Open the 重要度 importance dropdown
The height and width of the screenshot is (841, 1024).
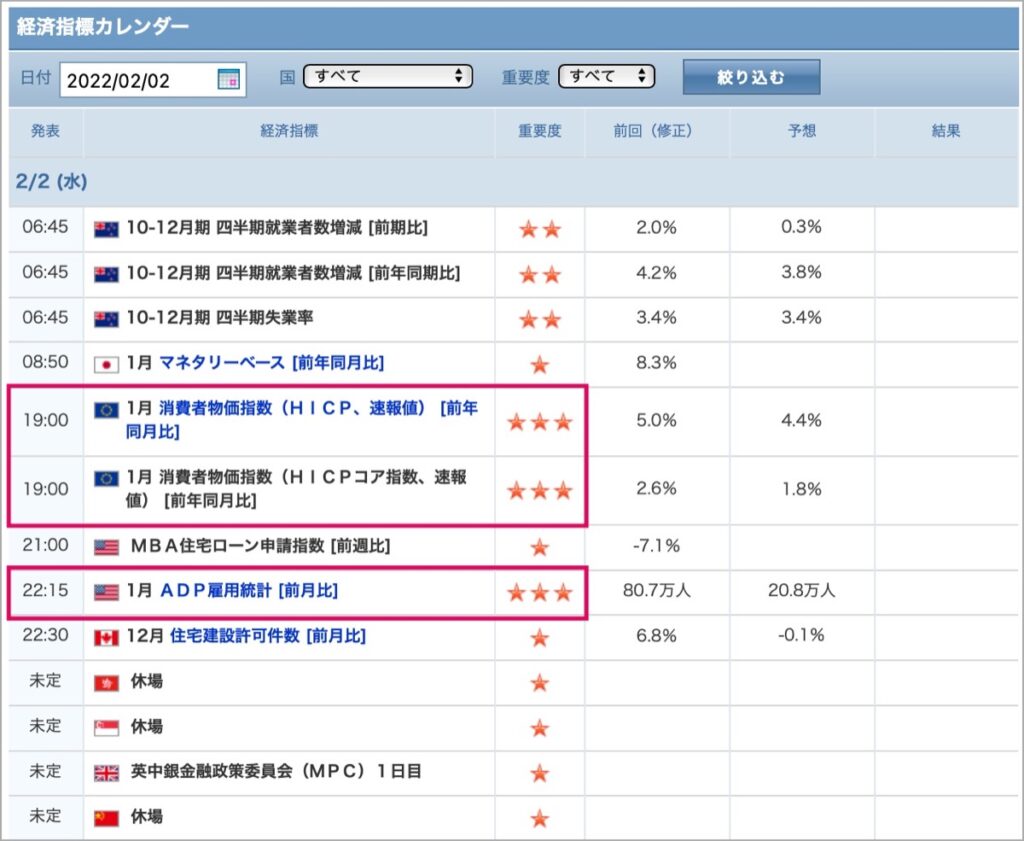click(x=606, y=76)
